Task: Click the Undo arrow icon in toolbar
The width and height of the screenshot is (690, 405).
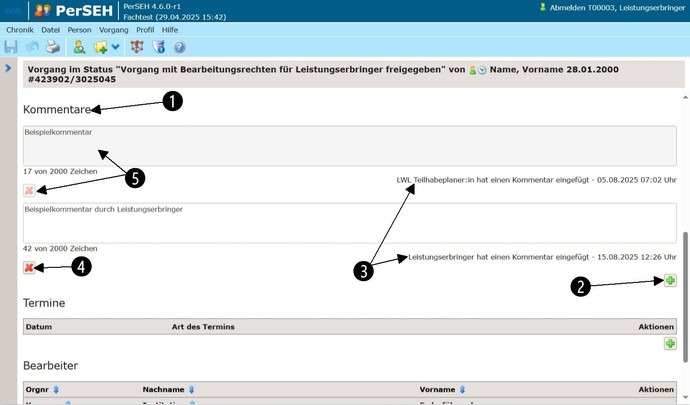Action: [32, 47]
